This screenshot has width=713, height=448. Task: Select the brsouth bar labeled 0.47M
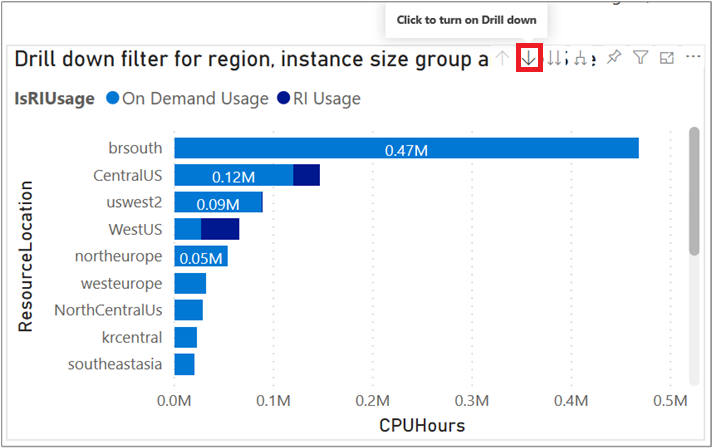(406, 148)
